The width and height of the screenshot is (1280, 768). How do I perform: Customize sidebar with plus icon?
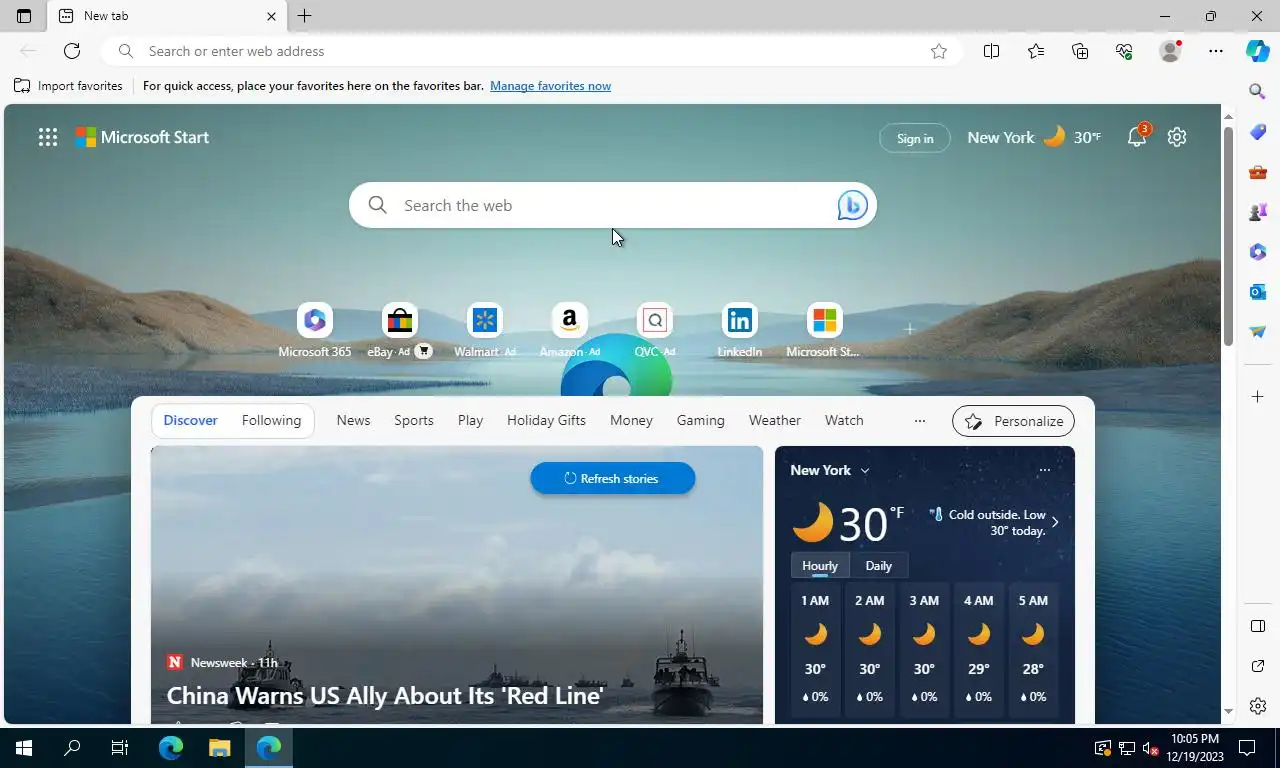click(x=1258, y=397)
